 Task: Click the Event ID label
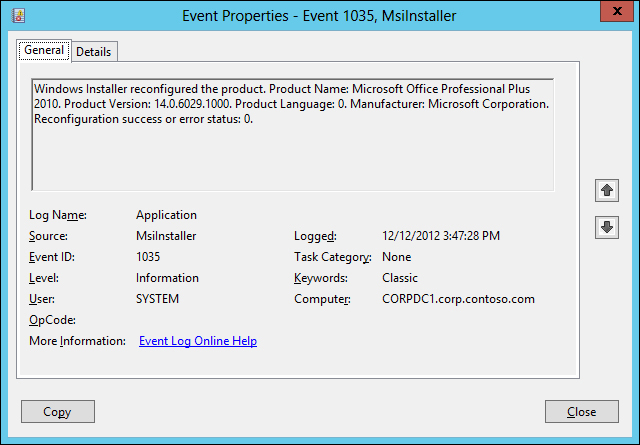52,257
